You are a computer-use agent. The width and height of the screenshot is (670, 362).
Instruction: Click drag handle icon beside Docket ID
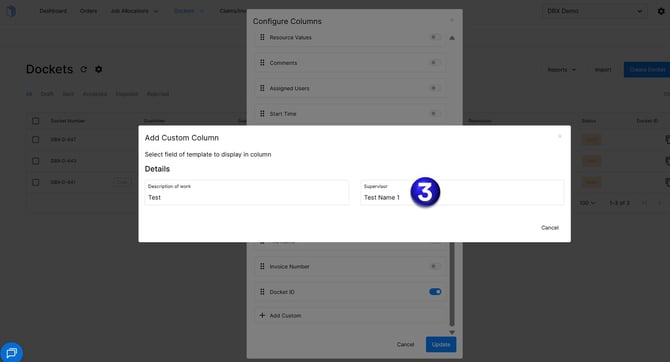262,292
